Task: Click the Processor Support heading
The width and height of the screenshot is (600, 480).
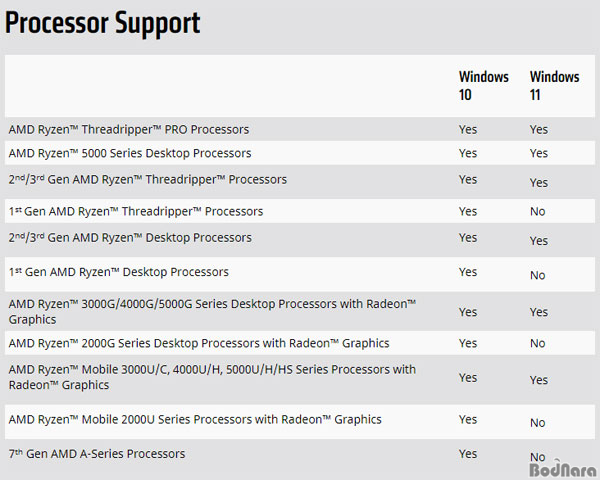Action: click(102, 24)
